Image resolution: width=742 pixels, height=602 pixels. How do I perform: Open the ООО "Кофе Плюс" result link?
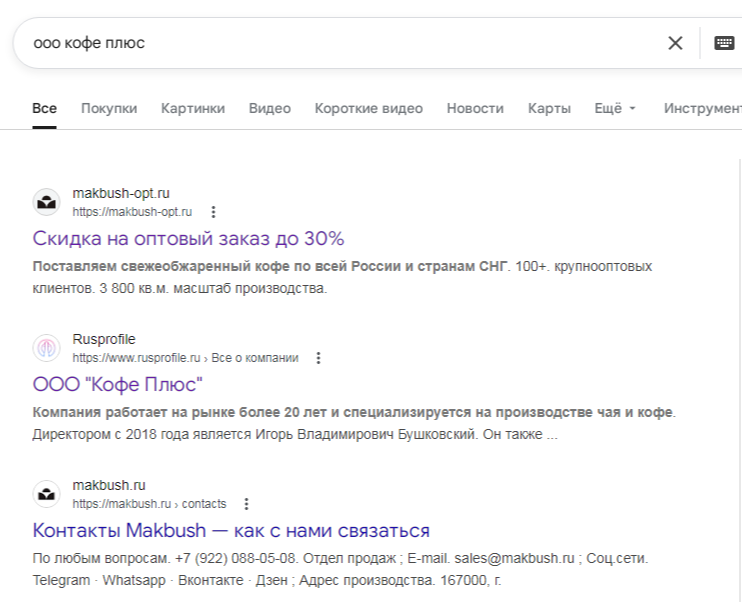[x=117, y=385]
